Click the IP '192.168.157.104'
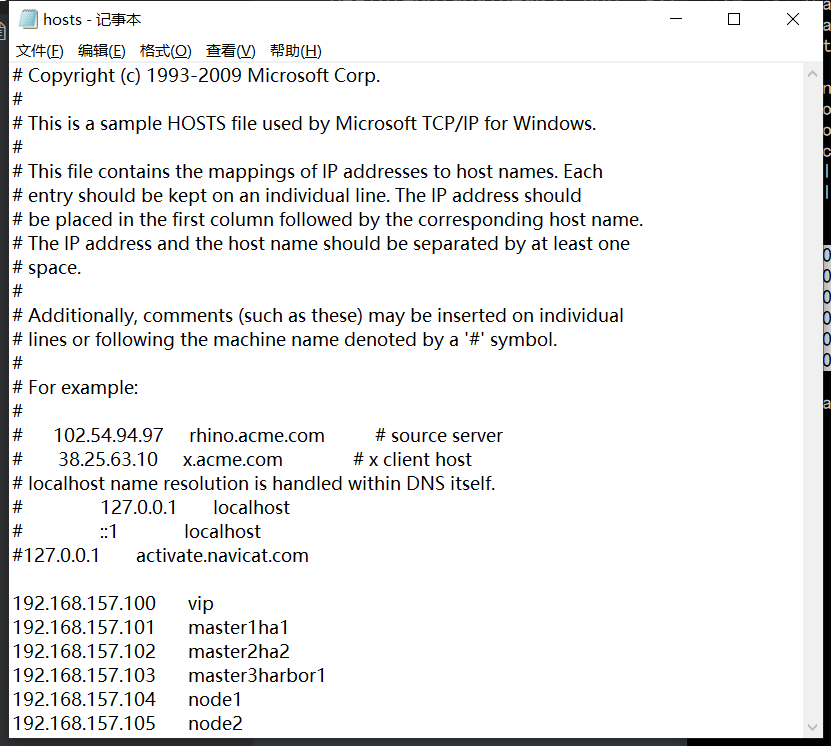The image size is (831, 746). (84, 700)
